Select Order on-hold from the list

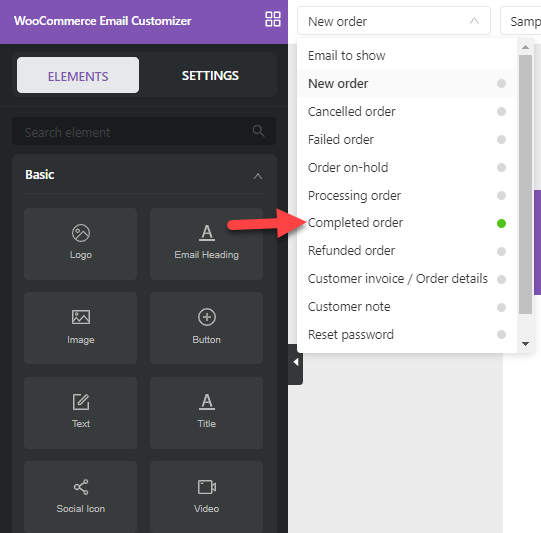pyautogui.click(x=407, y=167)
